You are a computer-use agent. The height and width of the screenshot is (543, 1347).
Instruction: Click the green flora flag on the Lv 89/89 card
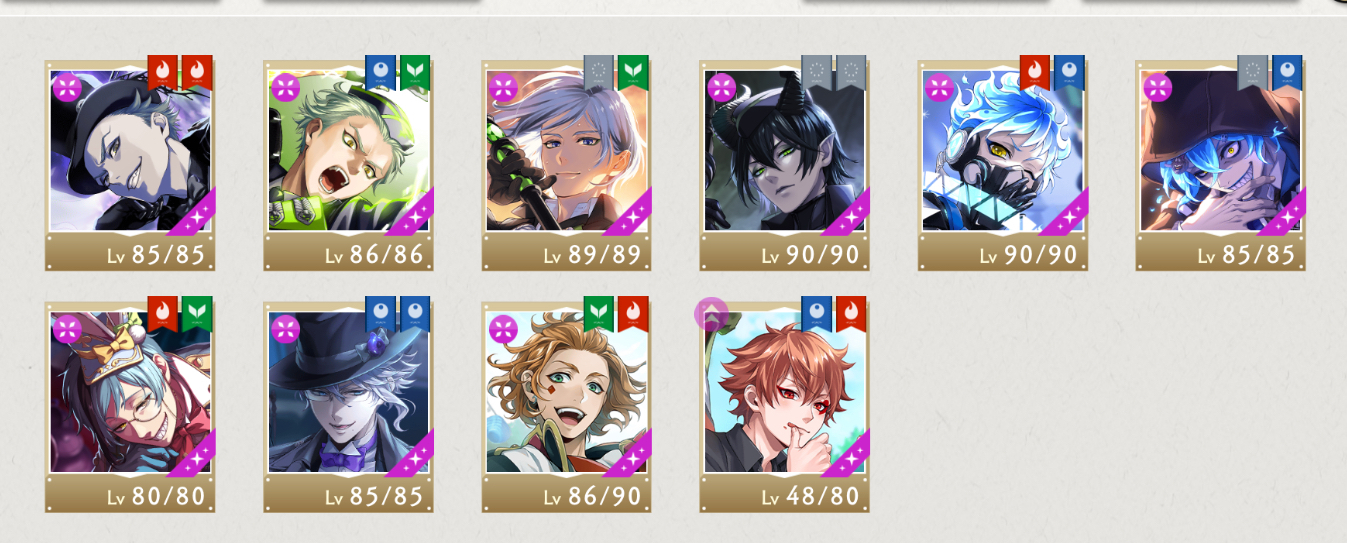[633, 72]
